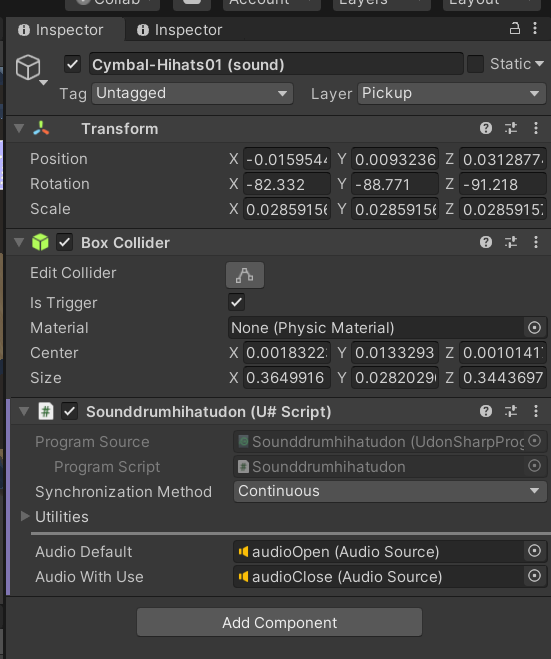
Task: Click the Position X value field
Action: coord(287,159)
